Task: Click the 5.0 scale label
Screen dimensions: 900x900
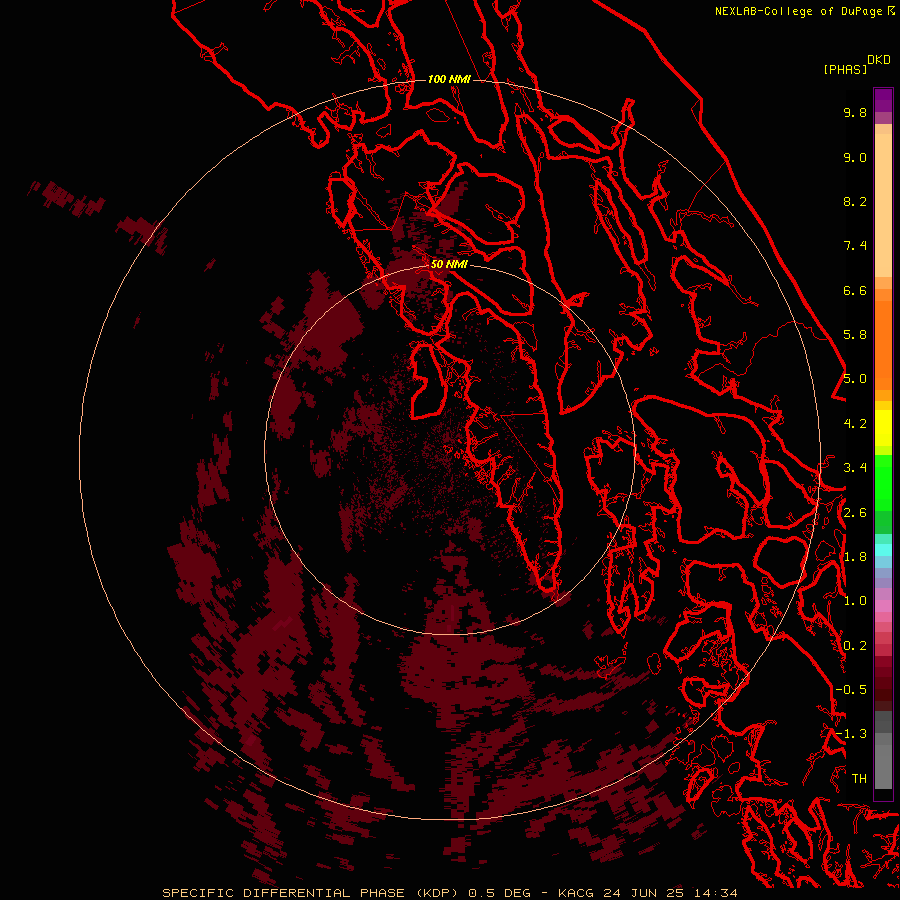Action: [855, 379]
